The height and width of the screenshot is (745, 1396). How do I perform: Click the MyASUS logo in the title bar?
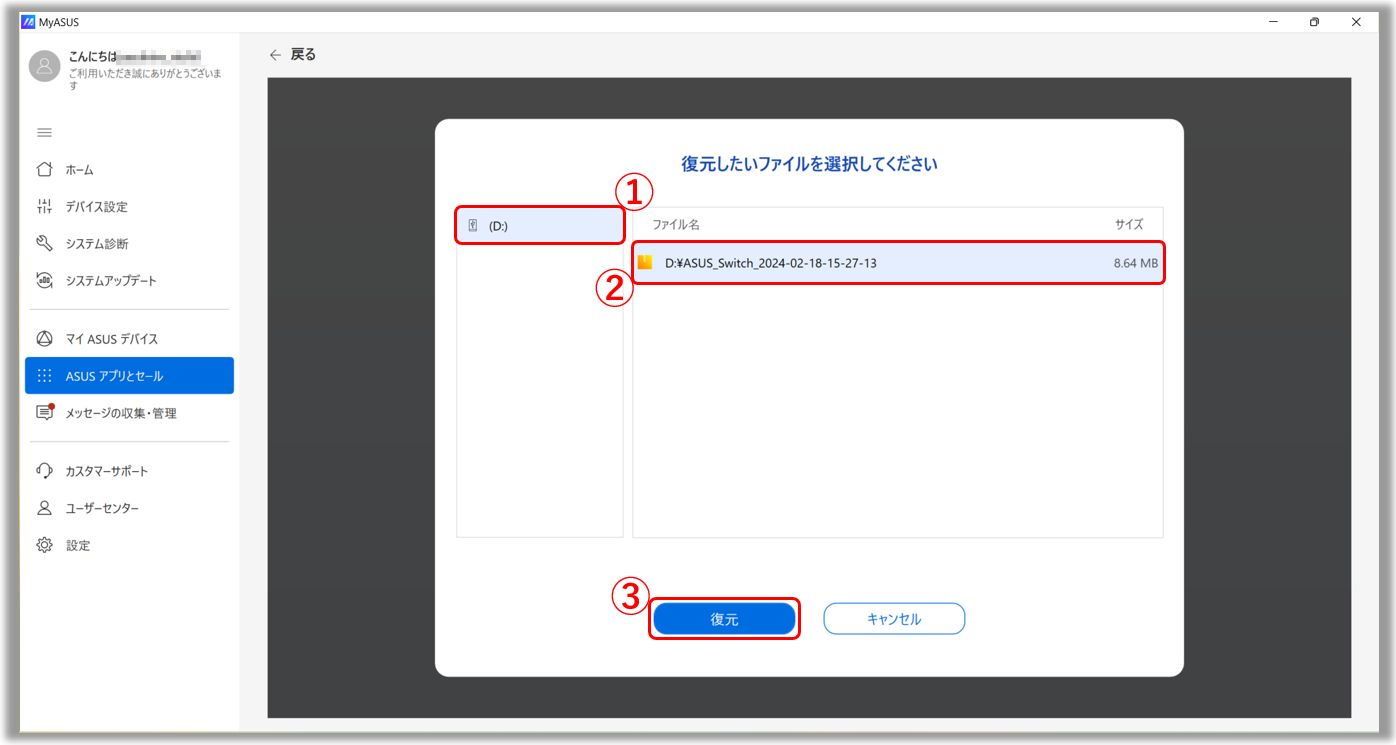tap(28, 22)
